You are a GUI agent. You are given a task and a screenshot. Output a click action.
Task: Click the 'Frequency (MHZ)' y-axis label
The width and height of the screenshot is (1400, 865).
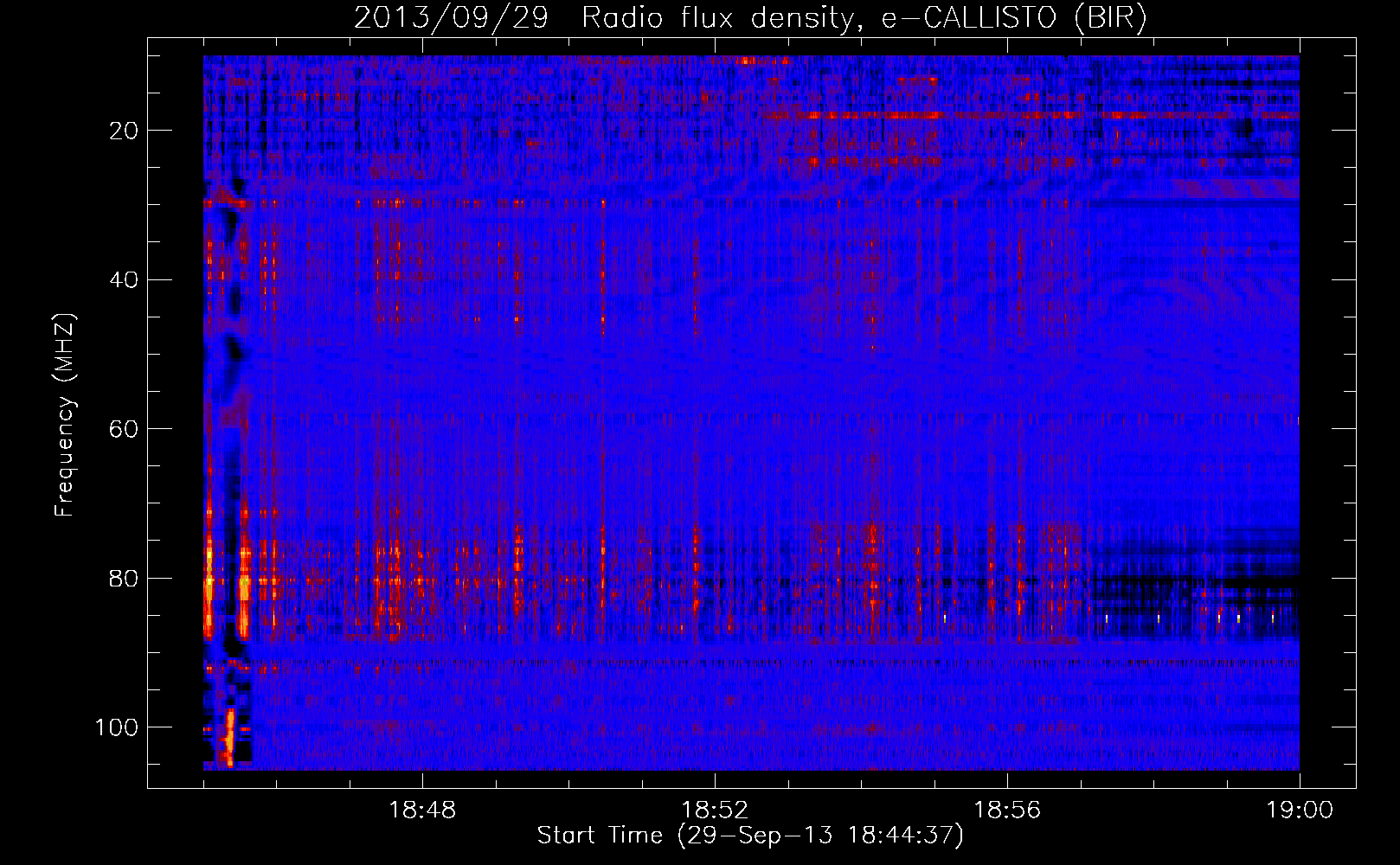[x=65, y=415]
